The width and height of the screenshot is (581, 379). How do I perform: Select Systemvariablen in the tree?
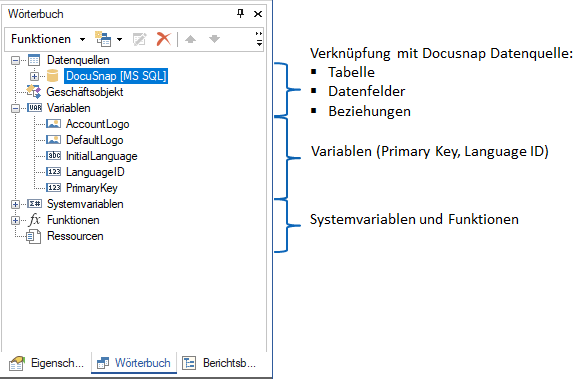[85, 204]
